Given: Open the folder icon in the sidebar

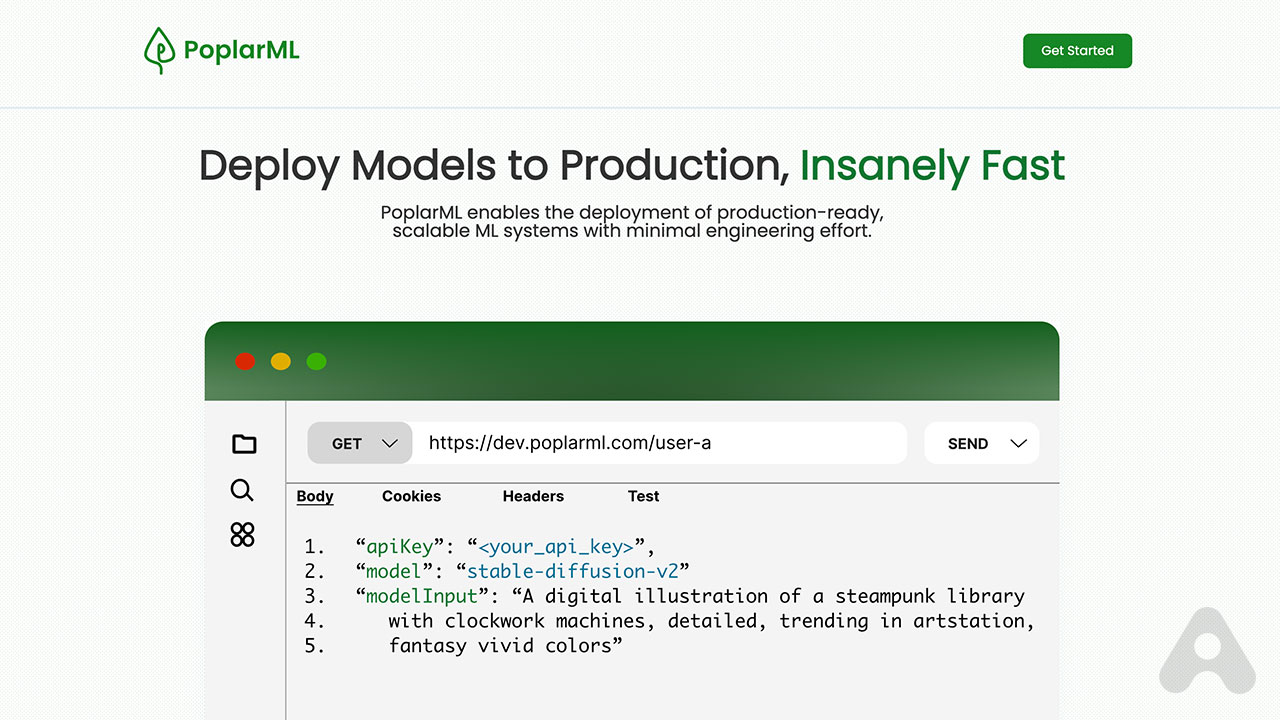Looking at the screenshot, I should [x=243, y=443].
